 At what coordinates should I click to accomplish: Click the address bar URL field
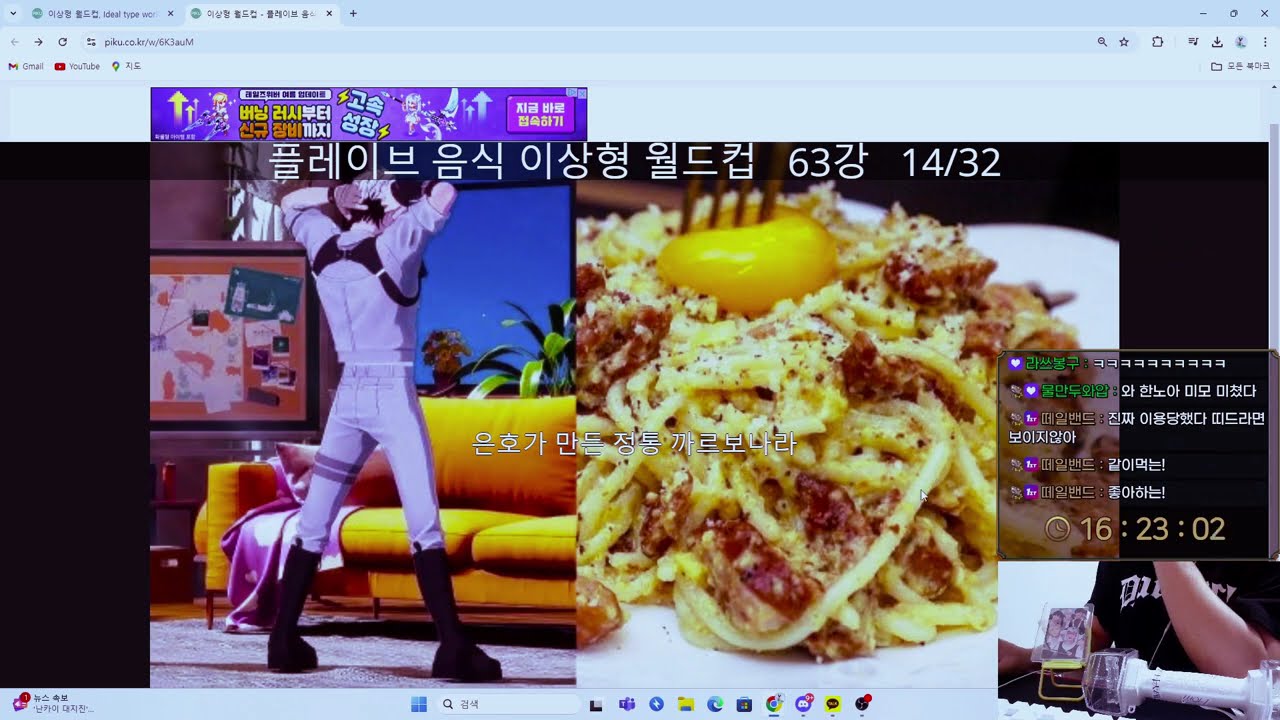click(590, 42)
